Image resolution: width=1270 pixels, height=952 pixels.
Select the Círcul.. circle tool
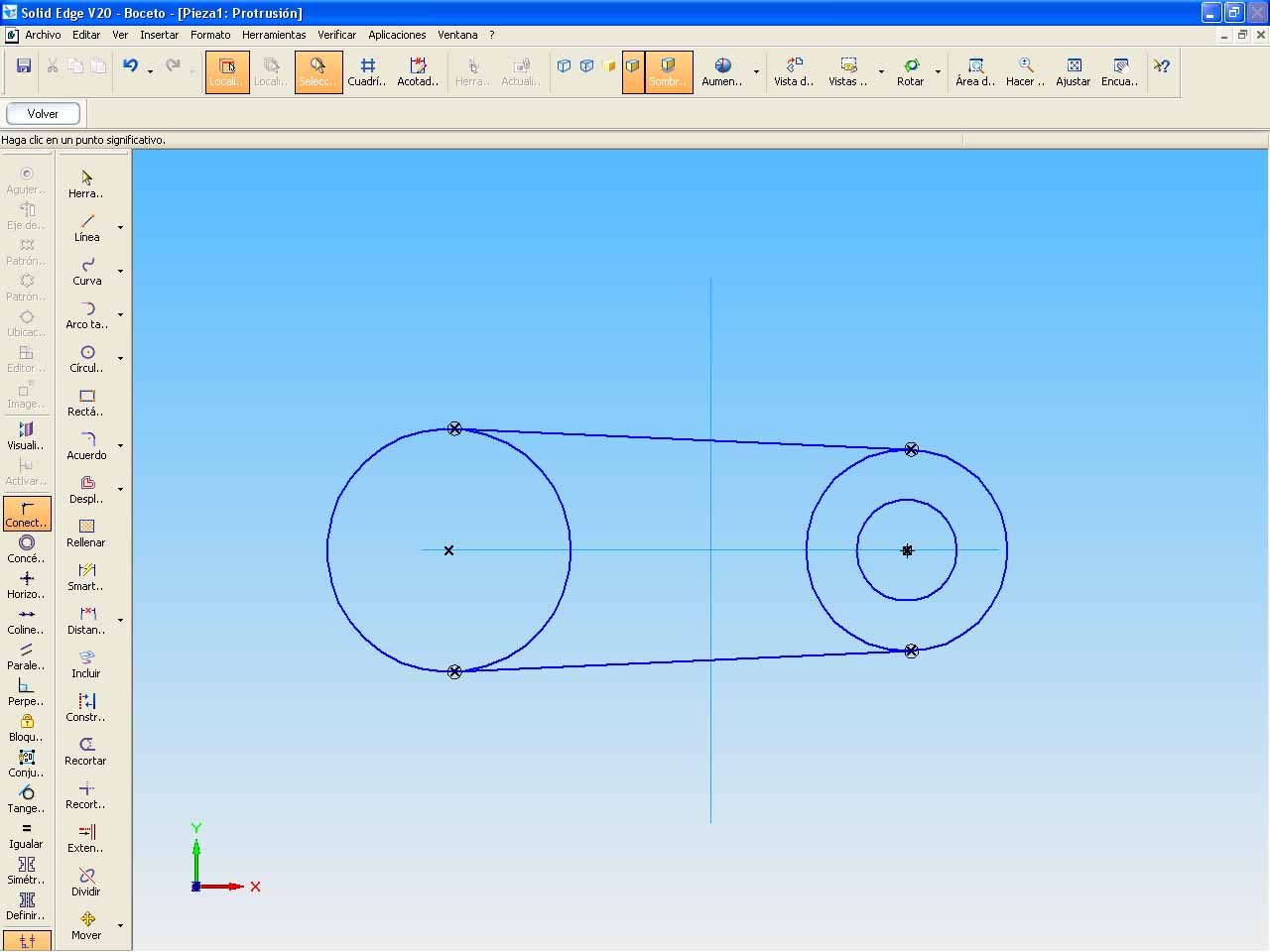click(86, 359)
